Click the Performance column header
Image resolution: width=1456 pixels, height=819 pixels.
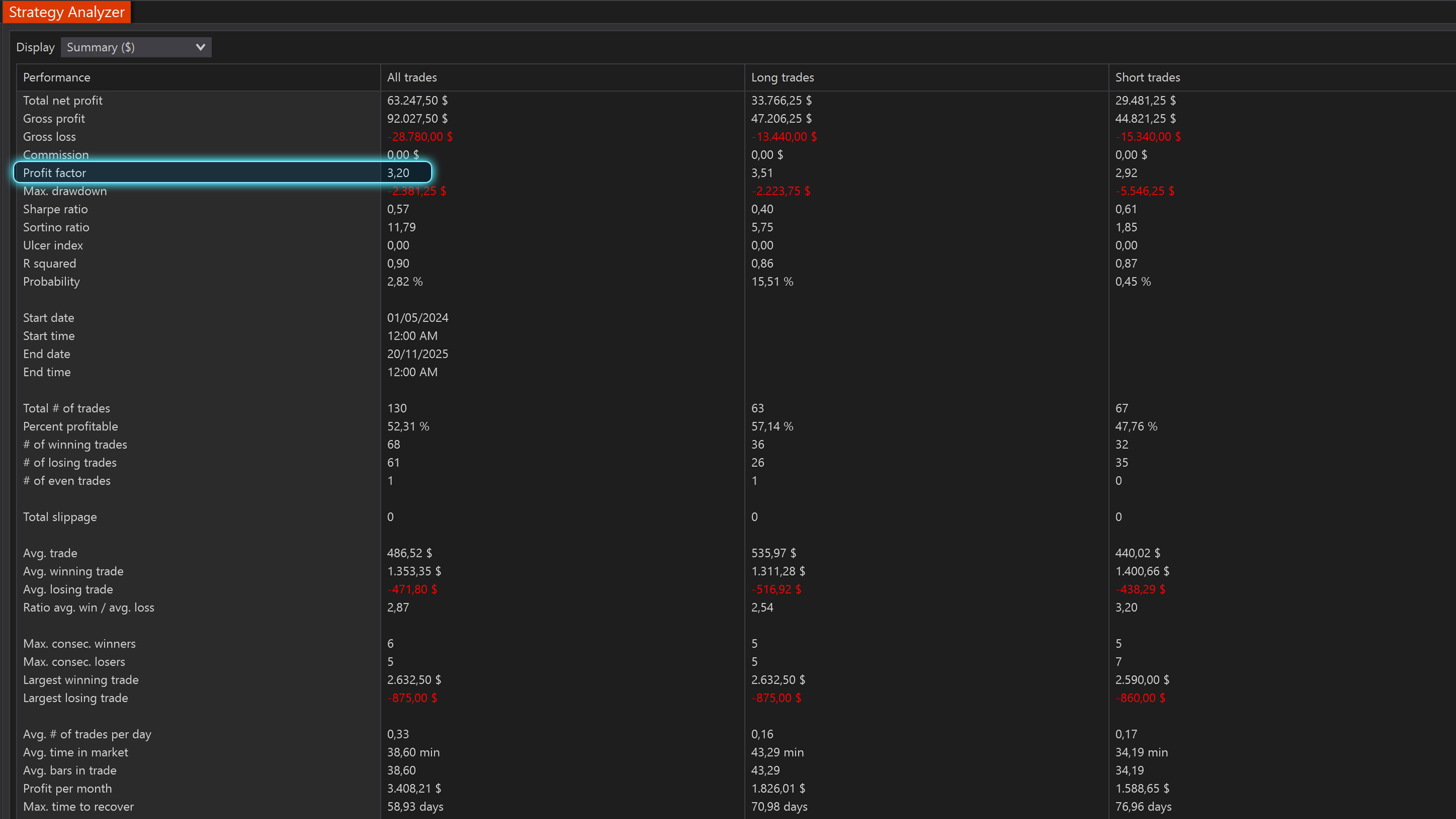56,77
